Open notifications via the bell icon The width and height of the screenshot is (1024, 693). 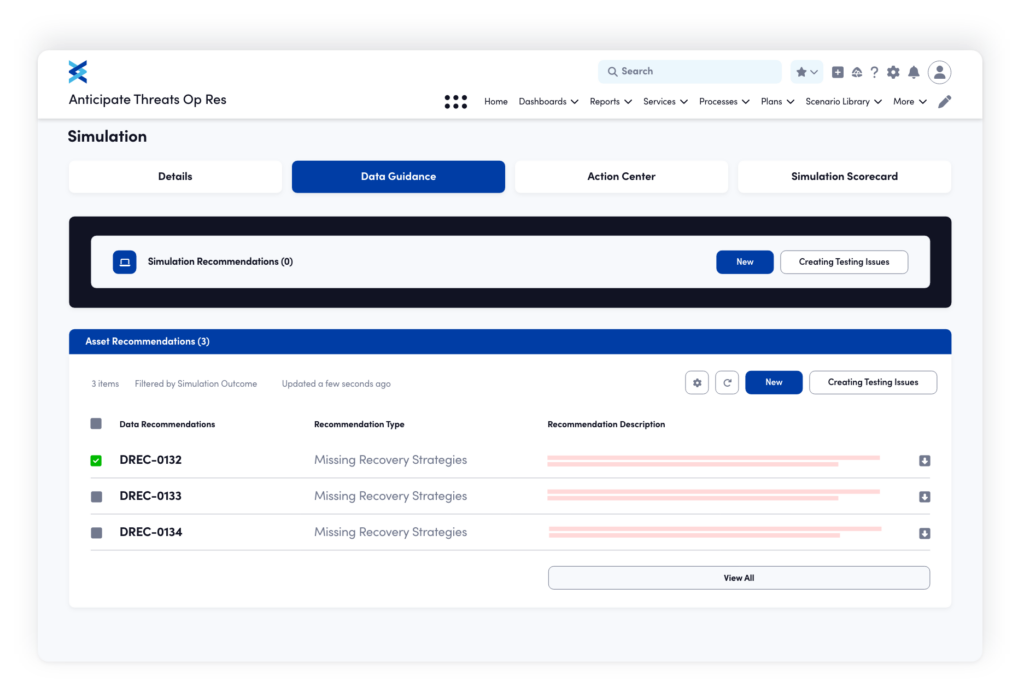[913, 72]
